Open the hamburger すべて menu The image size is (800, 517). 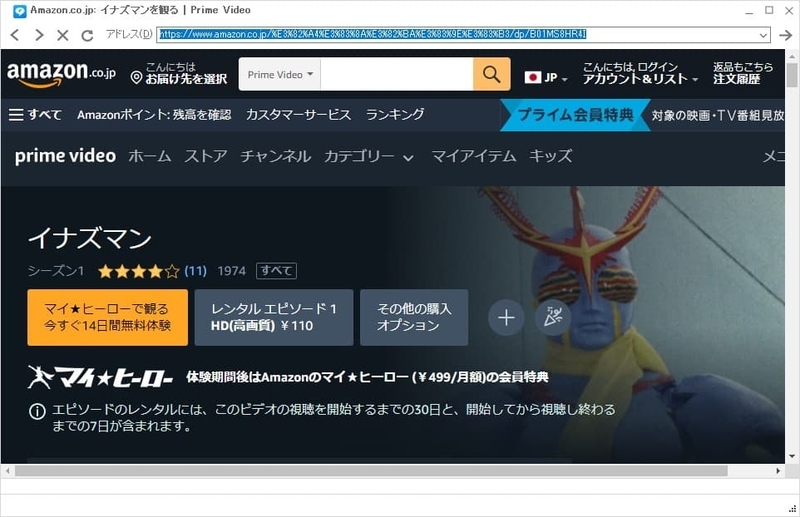pos(35,114)
